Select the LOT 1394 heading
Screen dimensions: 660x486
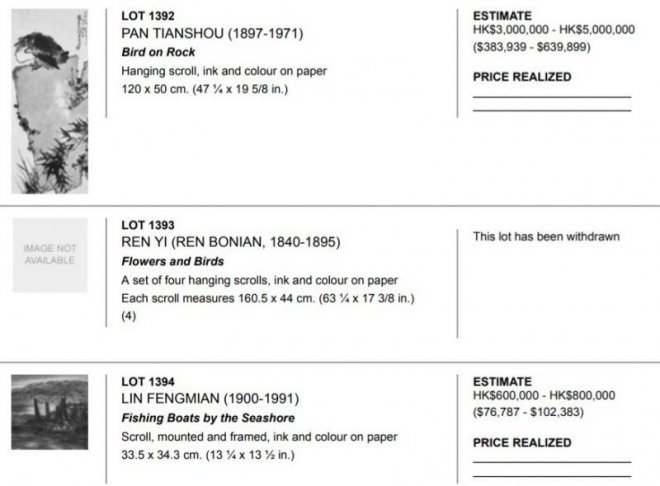(x=148, y=381)
